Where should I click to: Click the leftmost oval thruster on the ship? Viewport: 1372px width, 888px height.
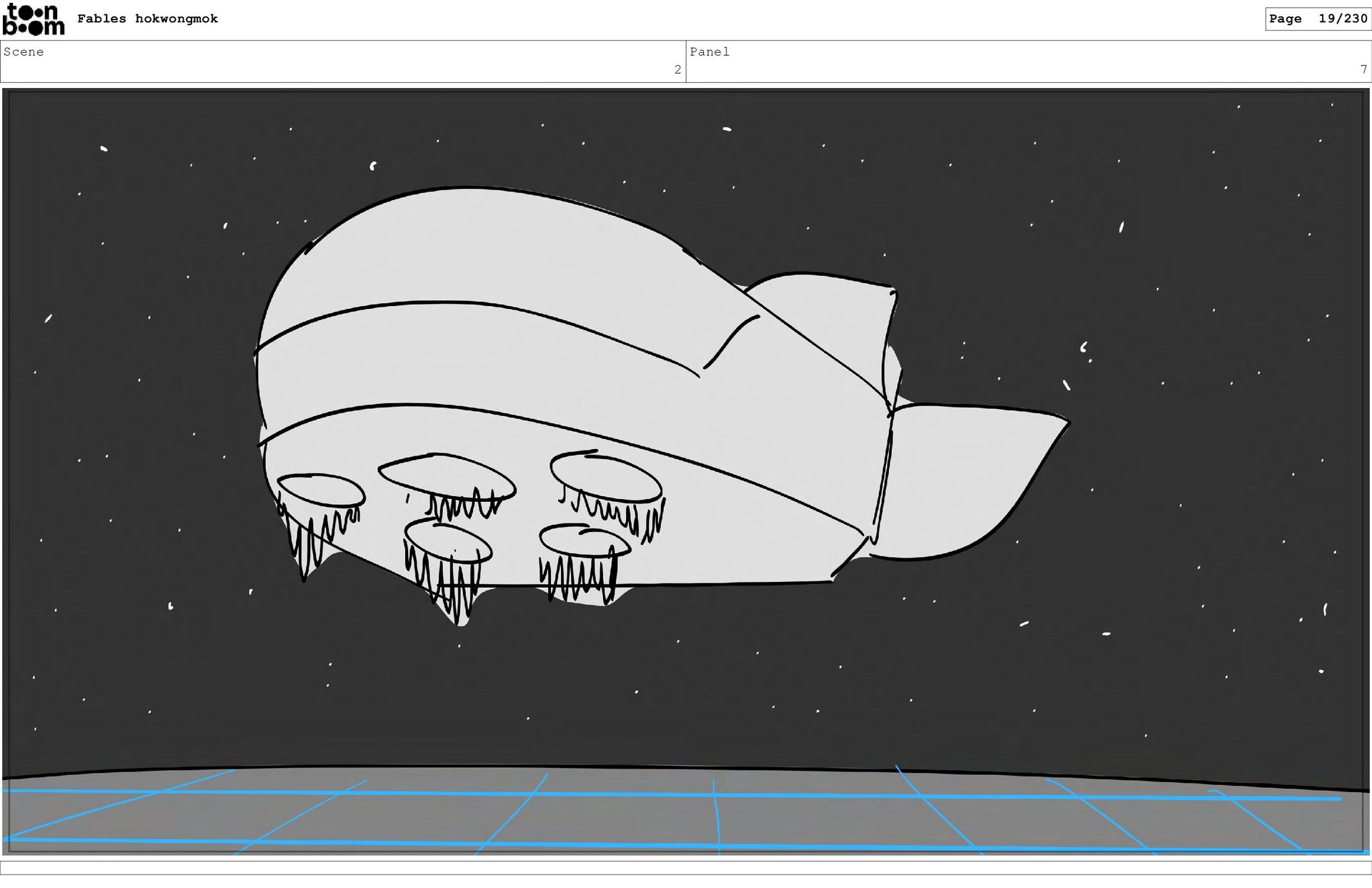(x=320, y=490)
